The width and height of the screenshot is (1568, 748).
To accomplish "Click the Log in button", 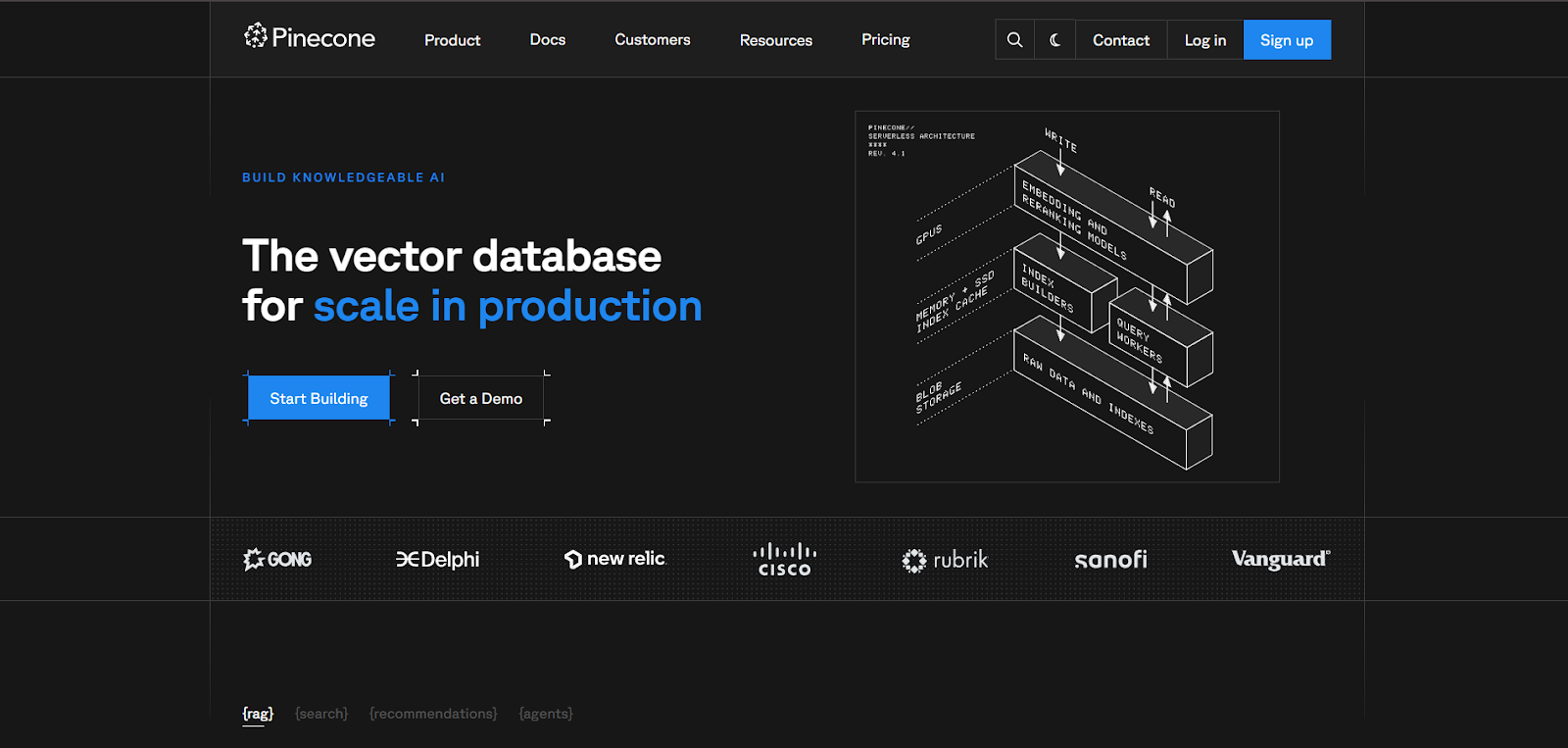I will [x=1205, y=40].
